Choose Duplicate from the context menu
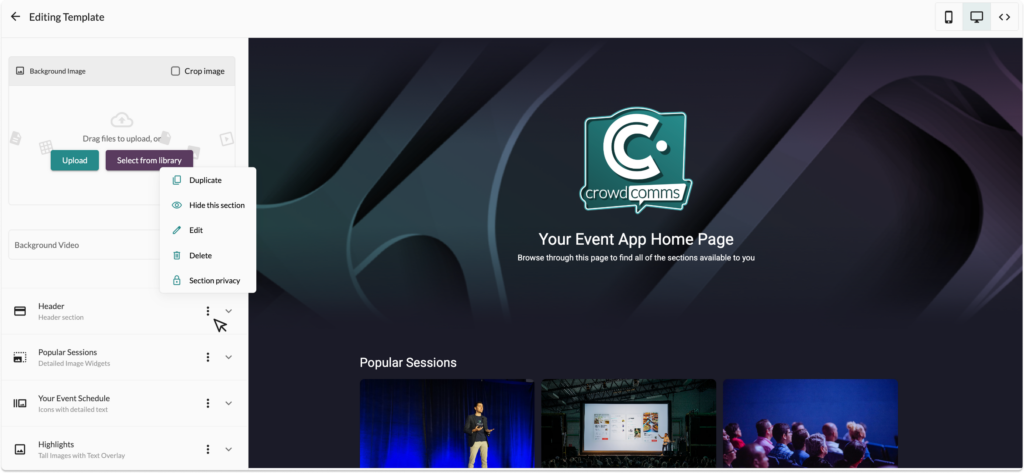 click(208, 180)
